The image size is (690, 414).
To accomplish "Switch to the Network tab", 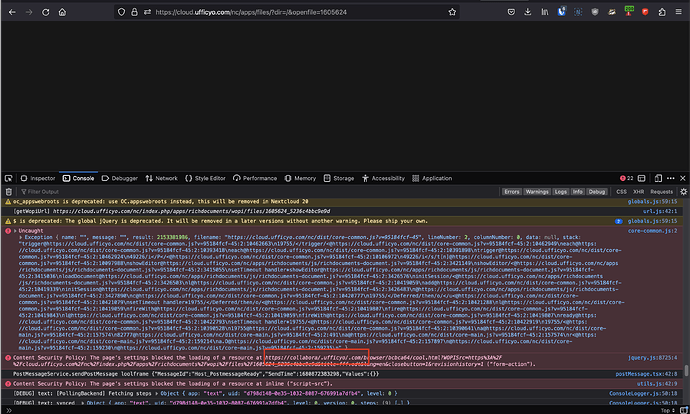I will (161, 178).
